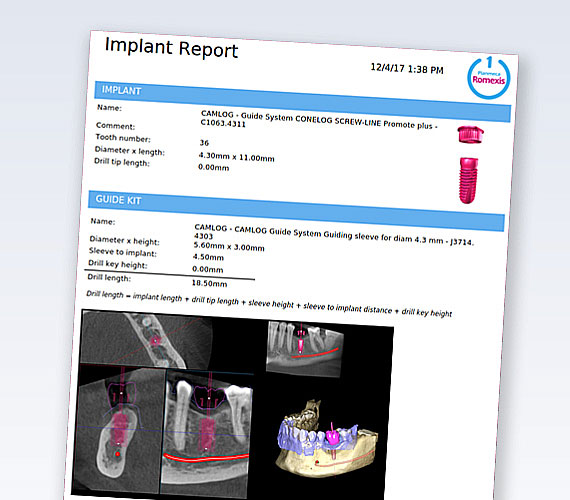Click drill length value "18.50mm"

coord(209,283)
